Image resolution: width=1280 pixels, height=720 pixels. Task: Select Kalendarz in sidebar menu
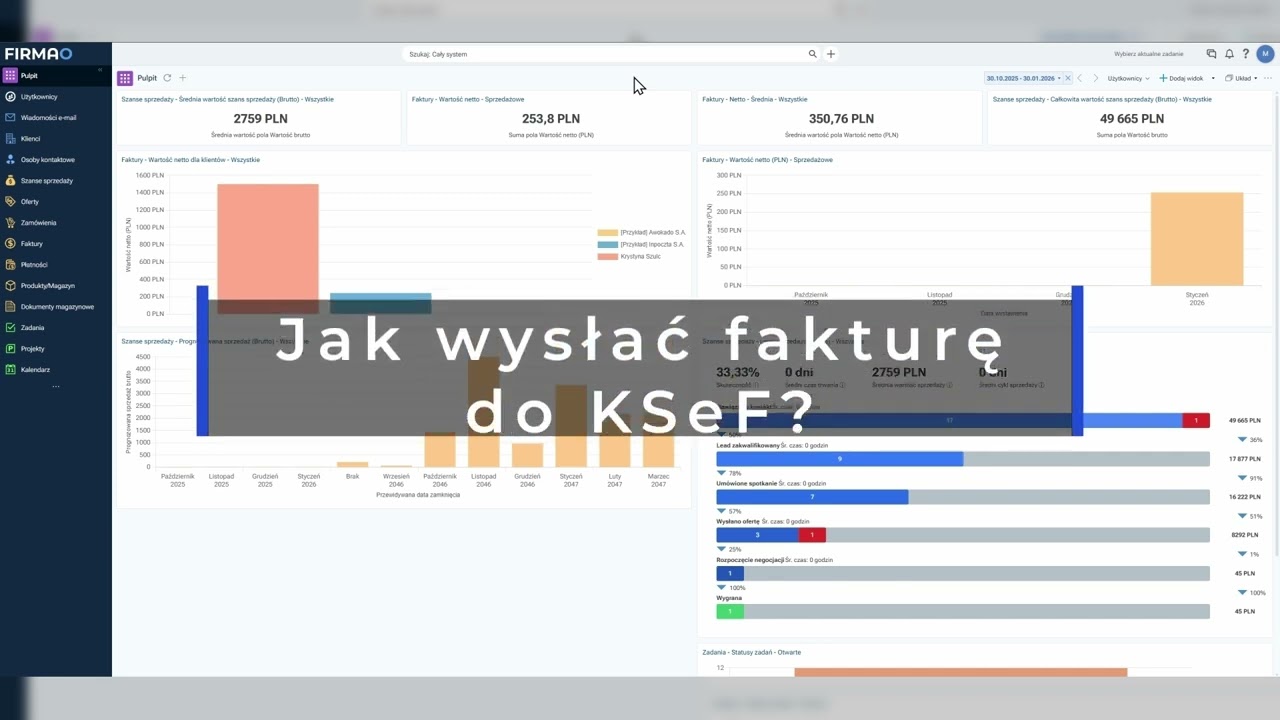click(35, 370)
